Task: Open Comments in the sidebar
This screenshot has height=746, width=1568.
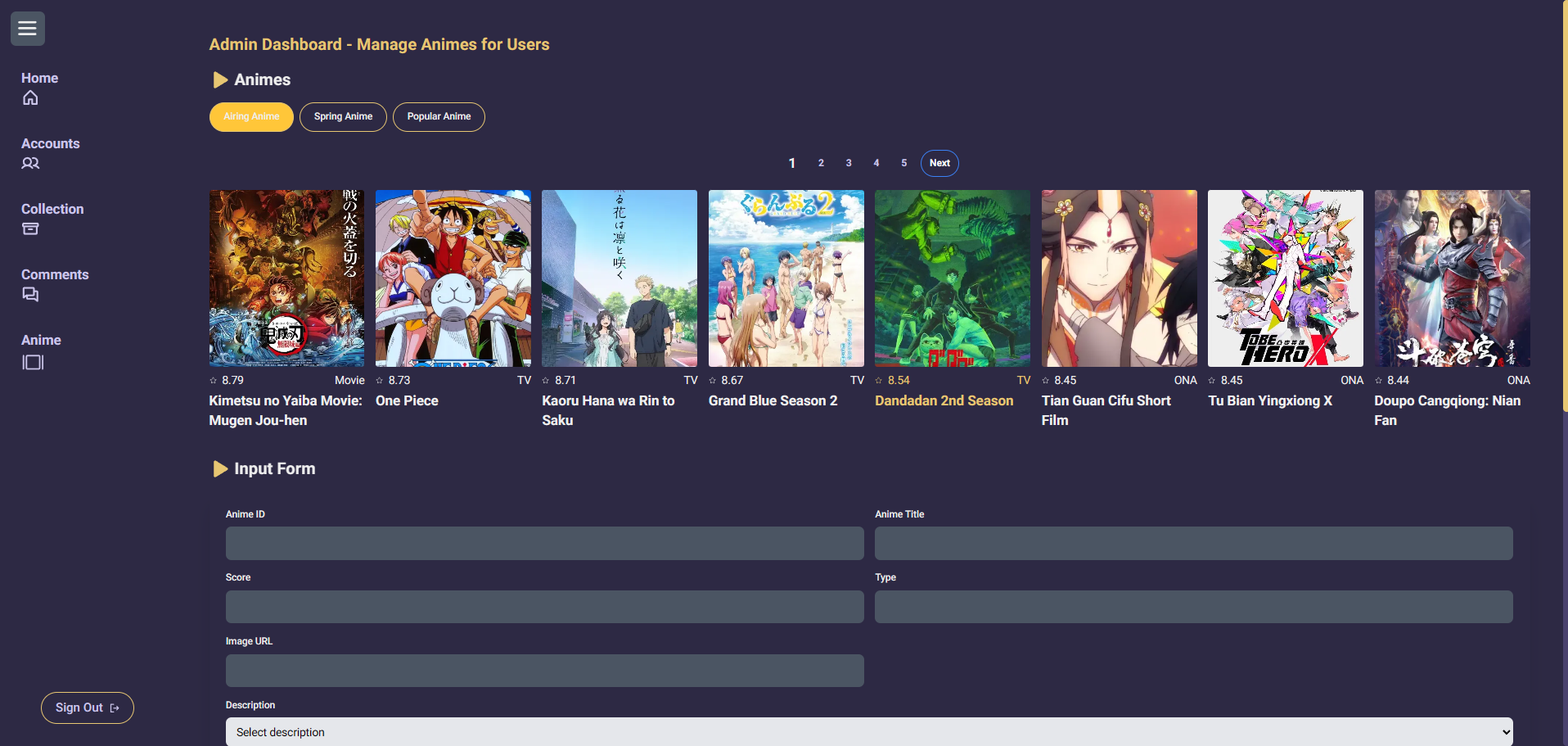Action: 55,275
